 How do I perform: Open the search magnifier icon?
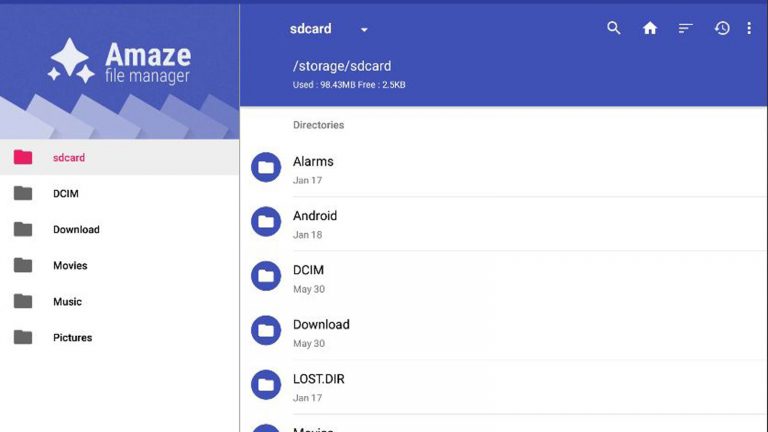click(614, 28)
